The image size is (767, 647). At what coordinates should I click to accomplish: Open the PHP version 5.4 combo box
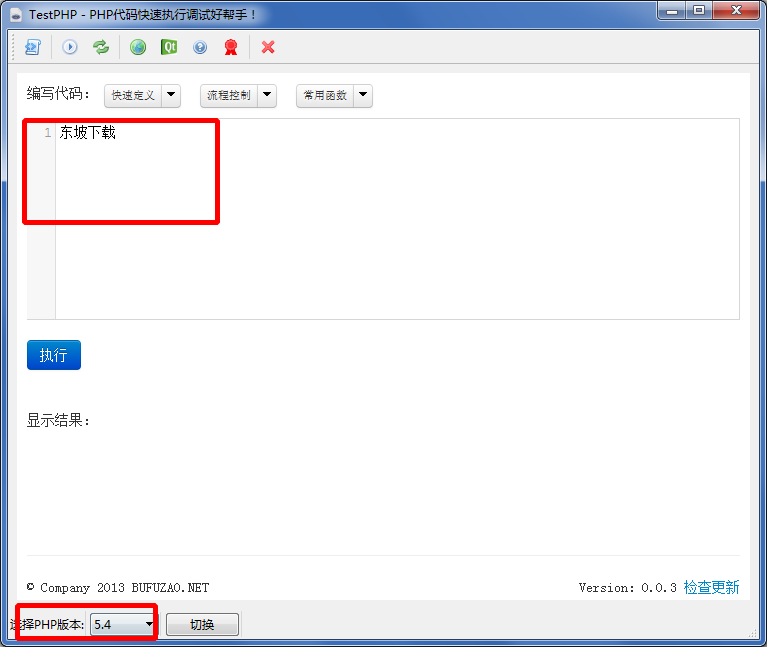123,625
